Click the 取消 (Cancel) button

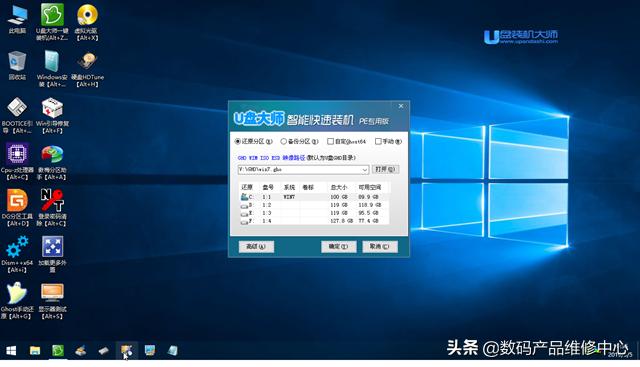pos(380,247)
